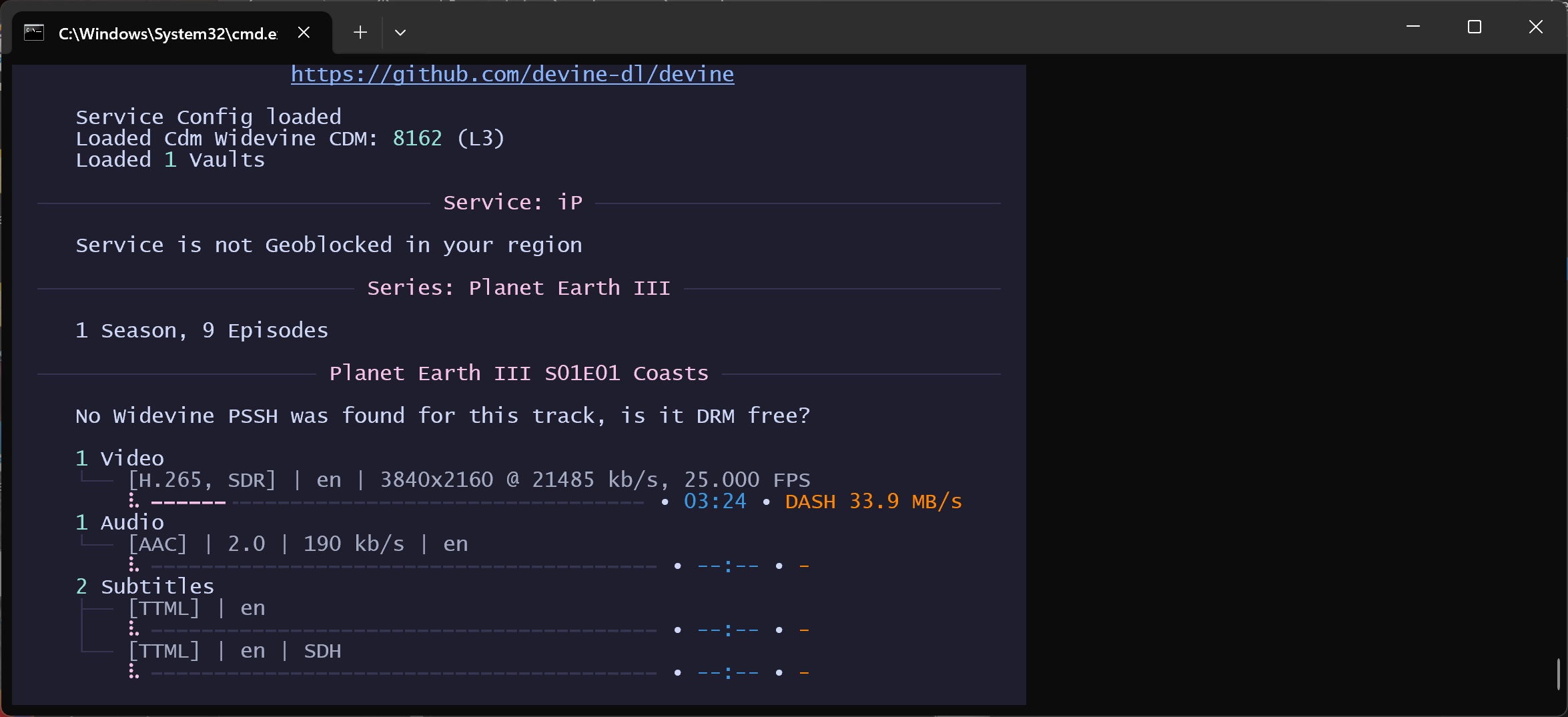Close the cmd.exe terminal tab
1568x717 pixels.
click(x=304, y=32)
